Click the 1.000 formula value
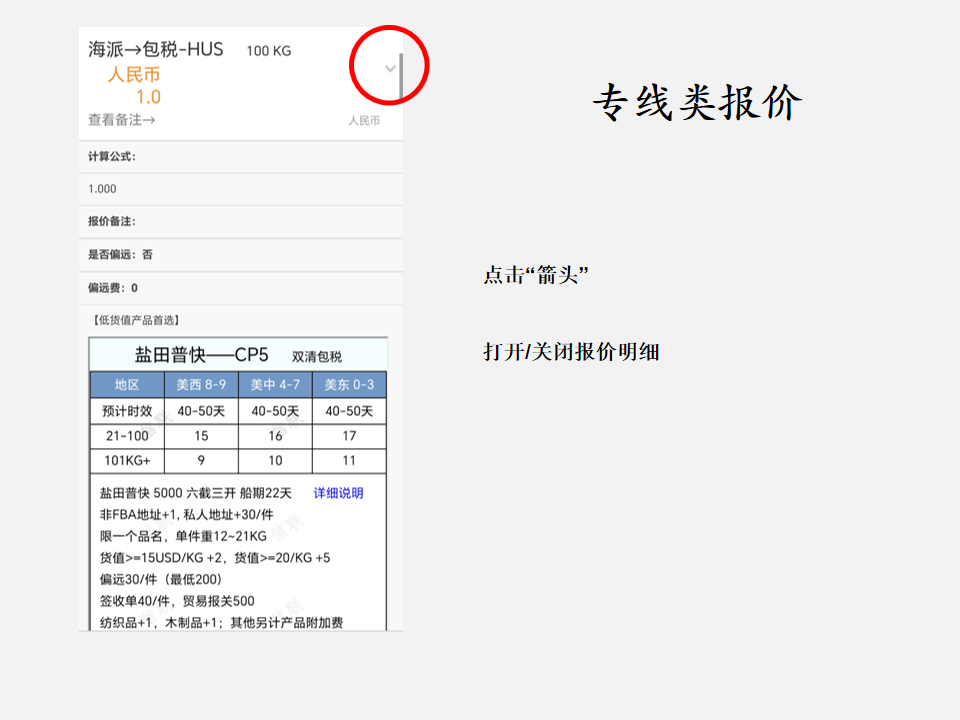This screenshot has width=960, height=720. 102,189
